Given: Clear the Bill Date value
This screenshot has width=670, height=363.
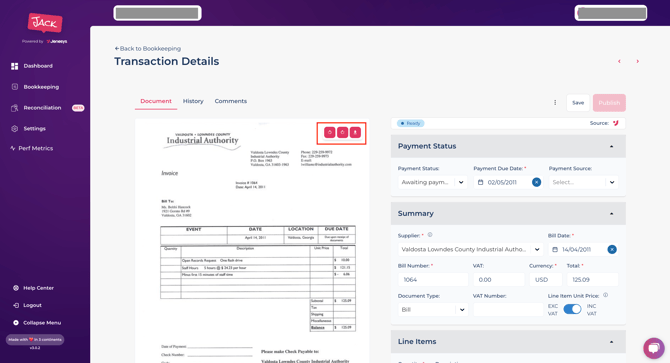Looking at the screenshot, I should 612,249.
